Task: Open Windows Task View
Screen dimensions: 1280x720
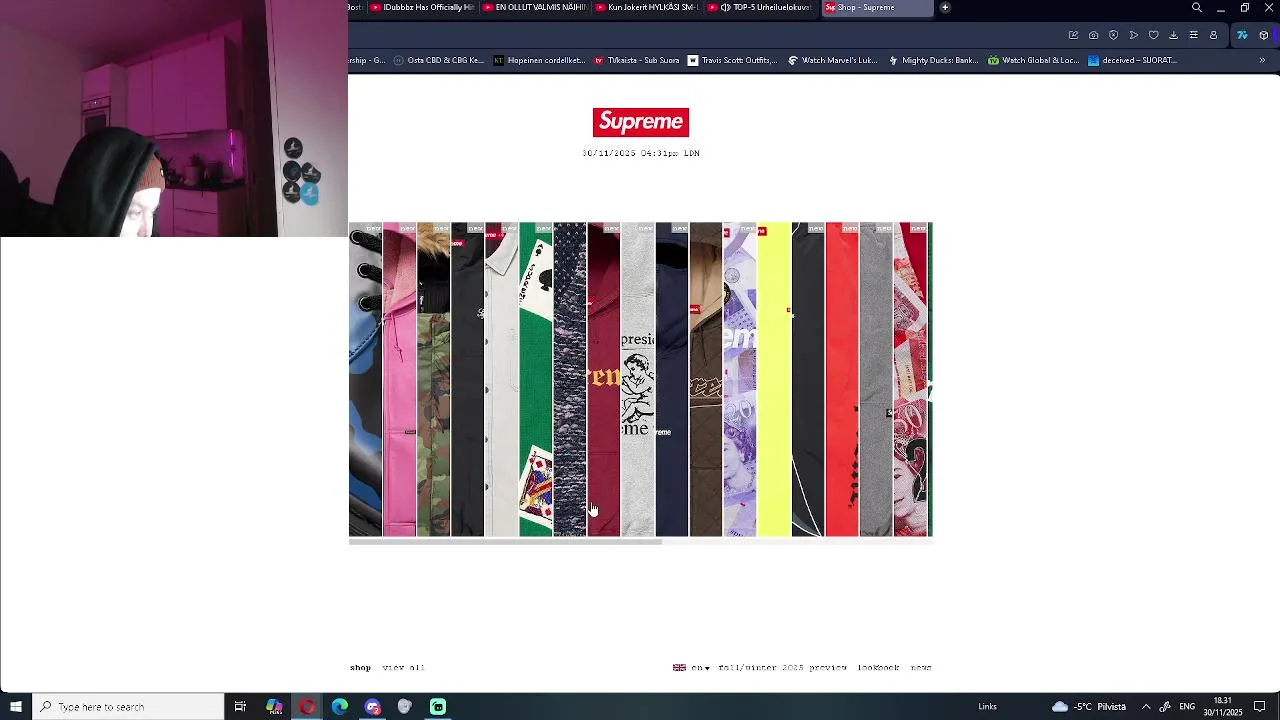Action: coord(240,706)
